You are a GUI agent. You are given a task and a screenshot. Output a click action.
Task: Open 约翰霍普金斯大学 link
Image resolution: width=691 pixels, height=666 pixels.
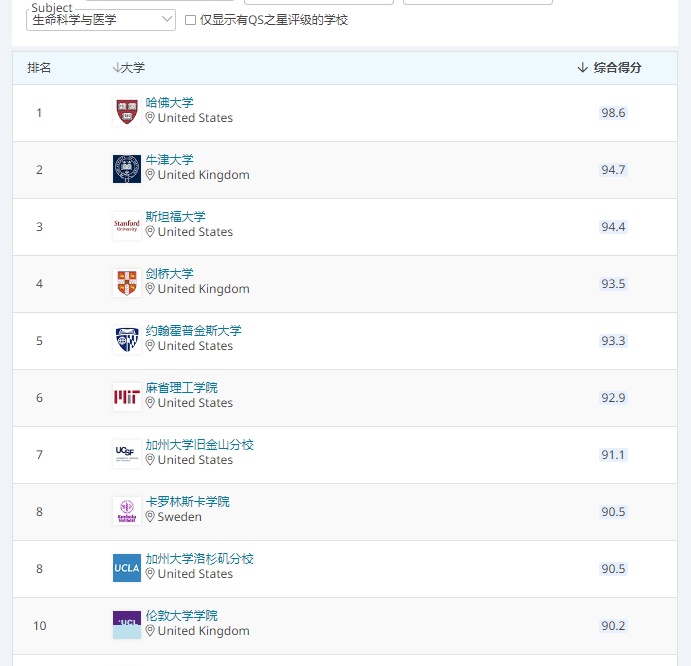coord(193,331)
